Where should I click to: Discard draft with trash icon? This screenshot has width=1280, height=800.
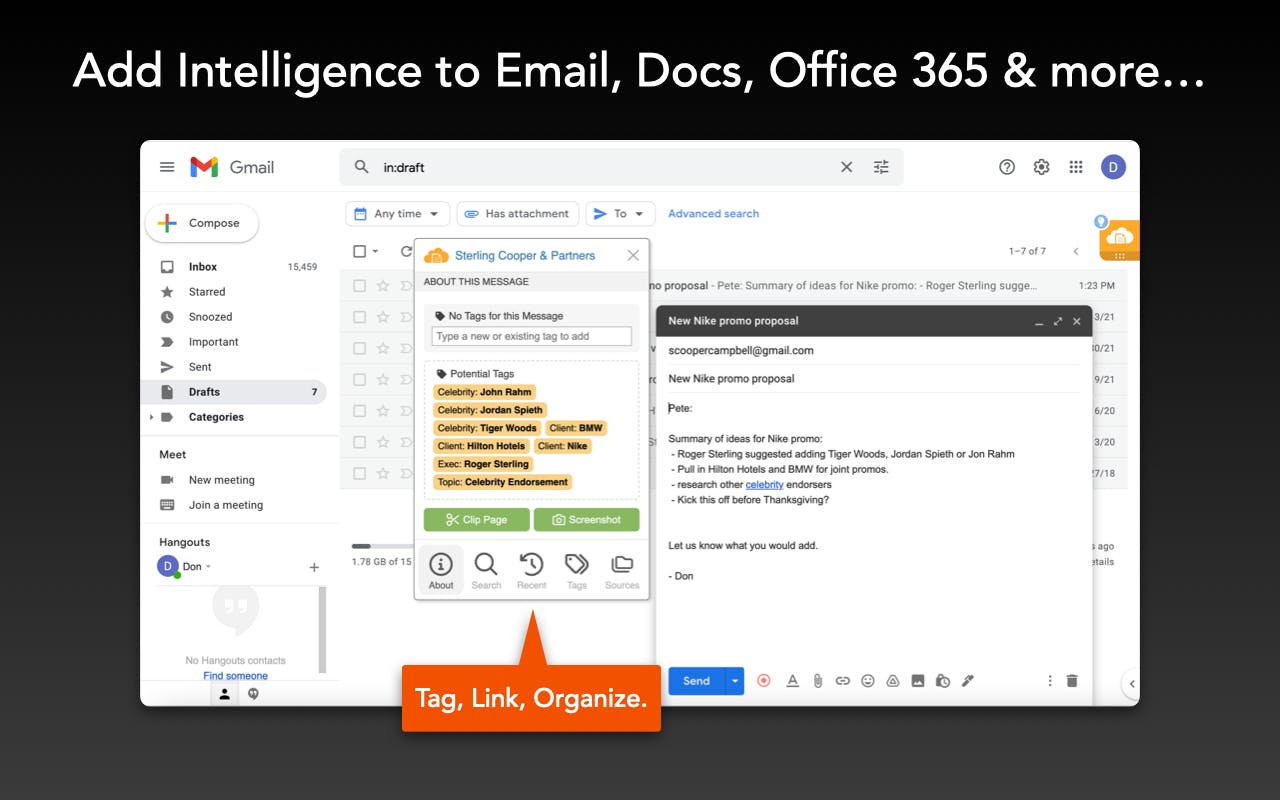[x=1072, y=681]
